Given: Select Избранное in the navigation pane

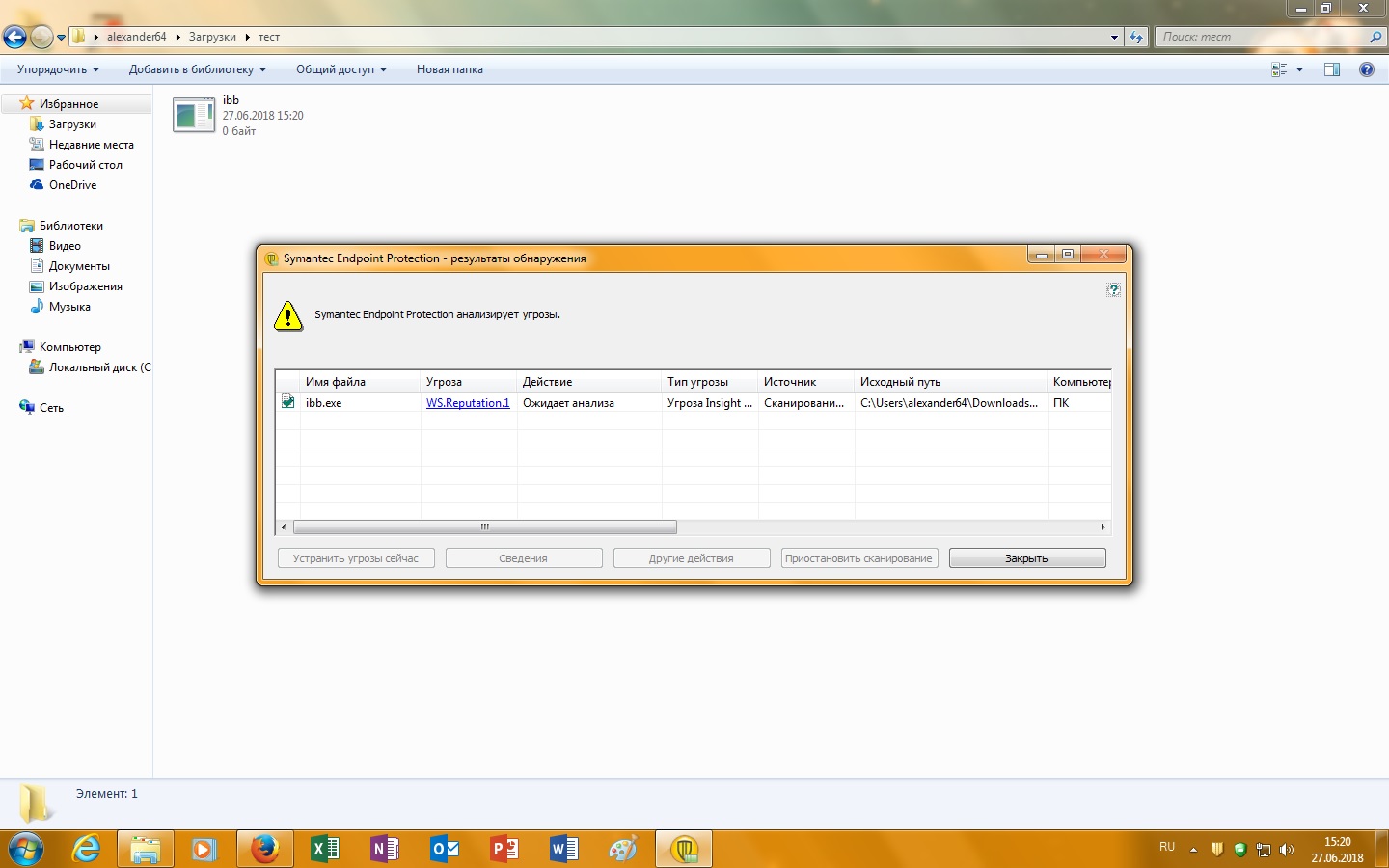Looking at the screenshot, I should 68,104.
